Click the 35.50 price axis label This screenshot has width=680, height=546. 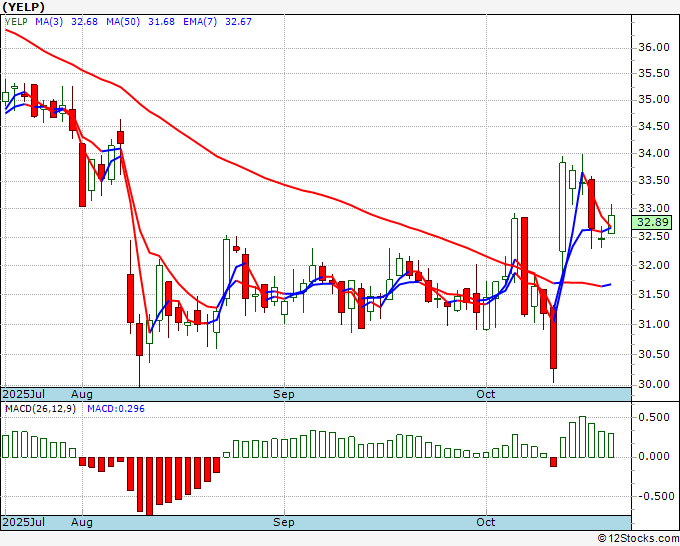[x=654, y=74]
